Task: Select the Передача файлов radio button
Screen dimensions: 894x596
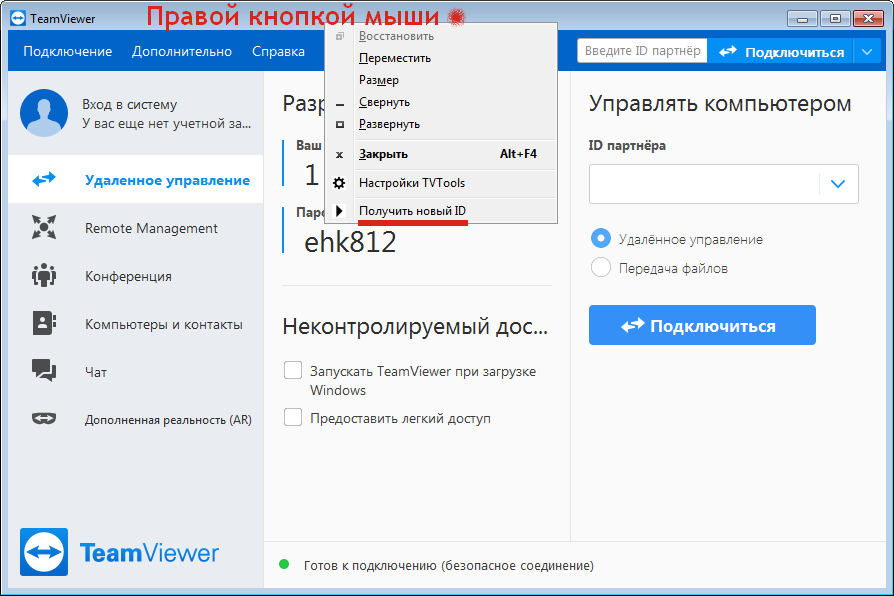Action: pos(601,268)
